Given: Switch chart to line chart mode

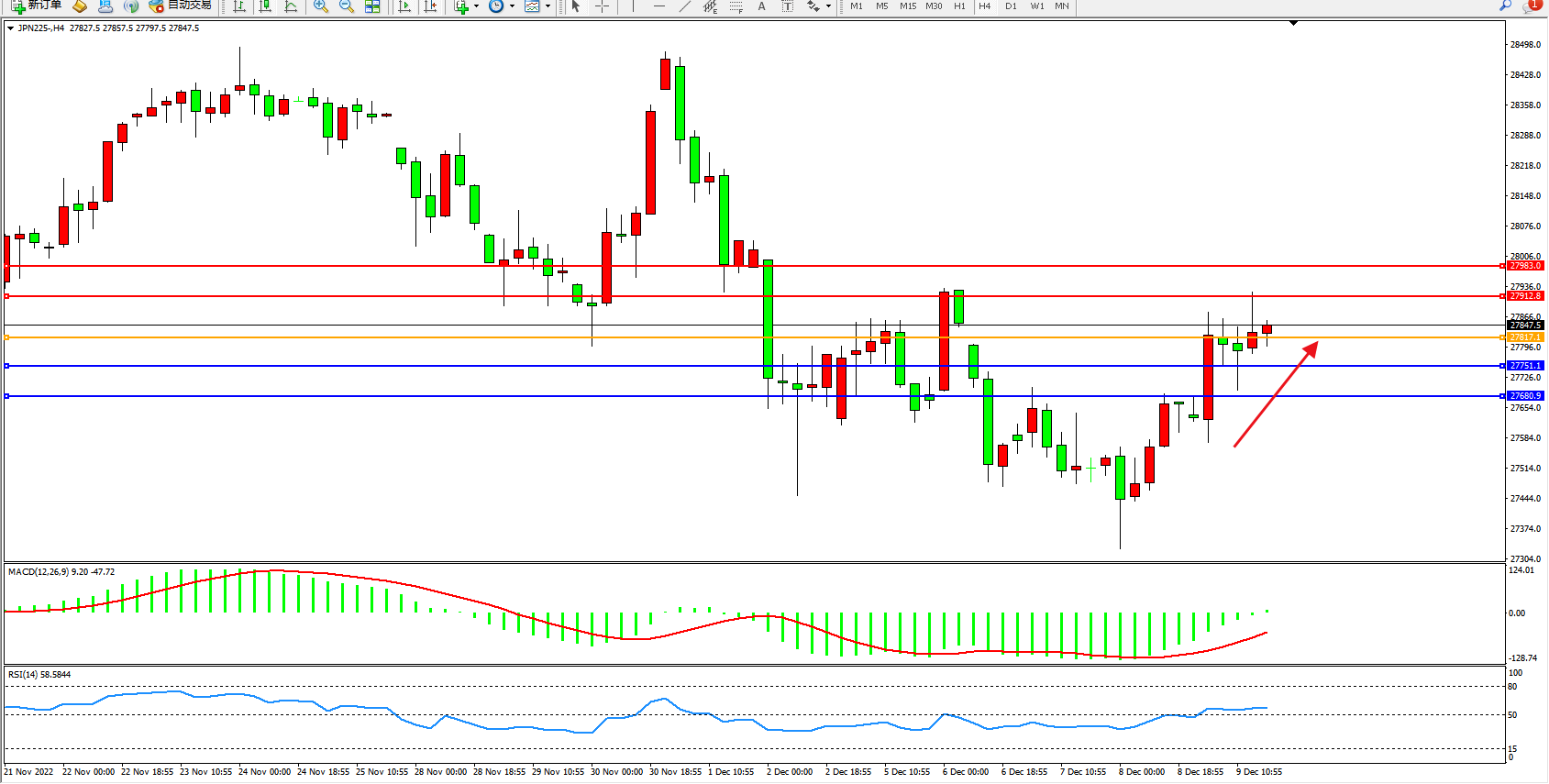Looking at the screenshot, I should [x=291, y=6].
